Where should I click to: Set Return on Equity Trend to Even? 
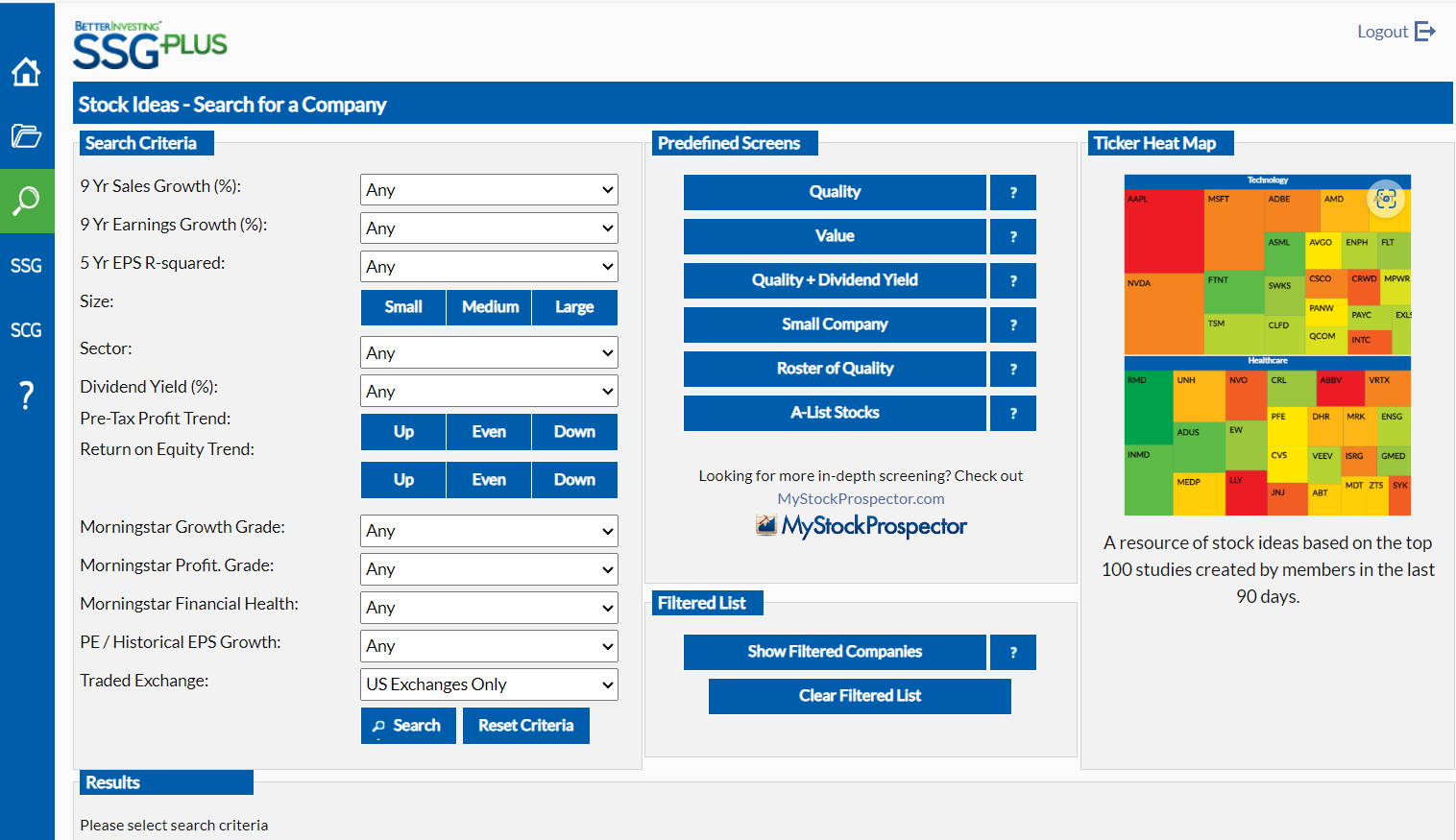point(489,480)
